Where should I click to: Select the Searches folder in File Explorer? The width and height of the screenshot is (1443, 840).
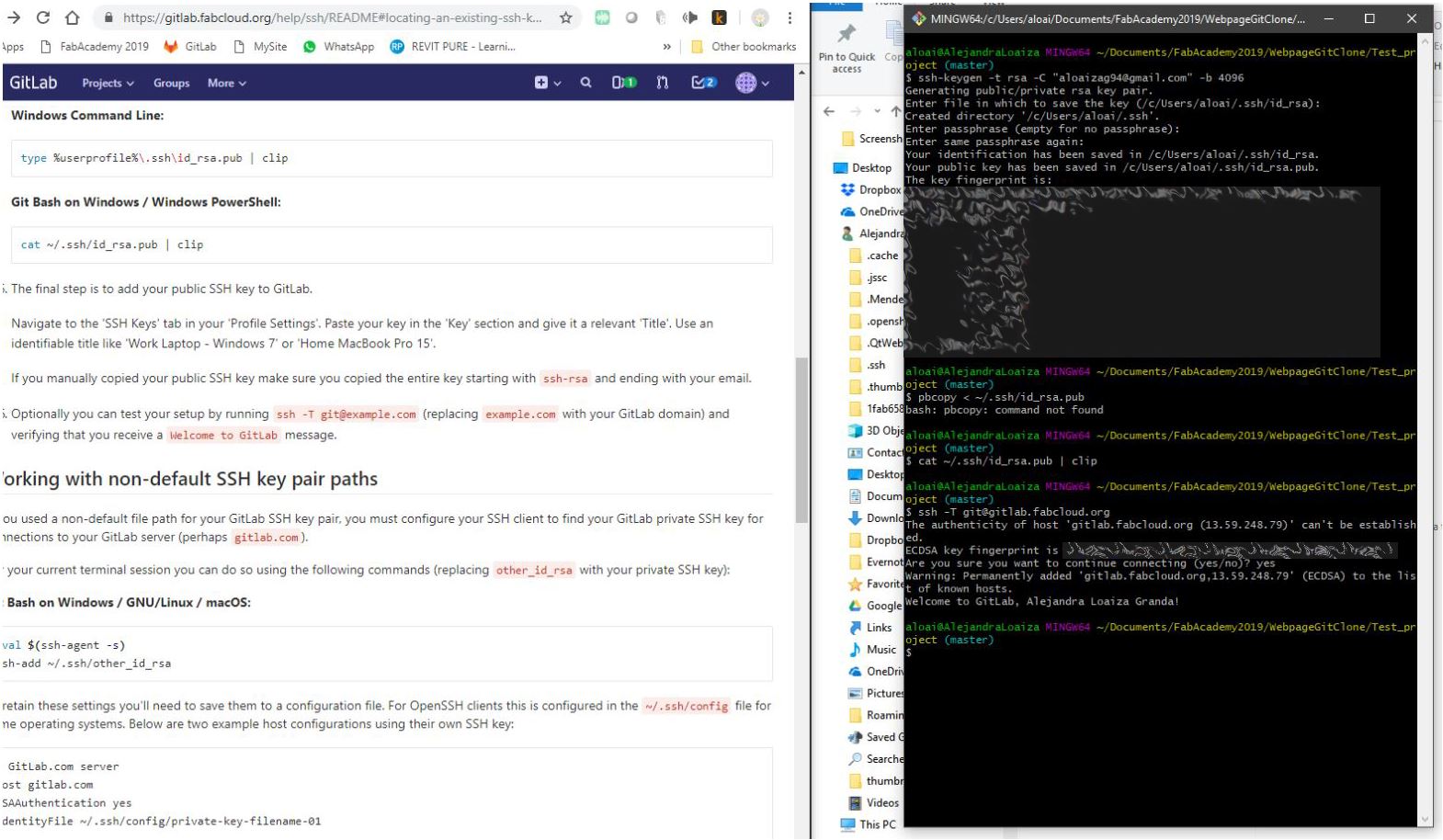[876, 759]
